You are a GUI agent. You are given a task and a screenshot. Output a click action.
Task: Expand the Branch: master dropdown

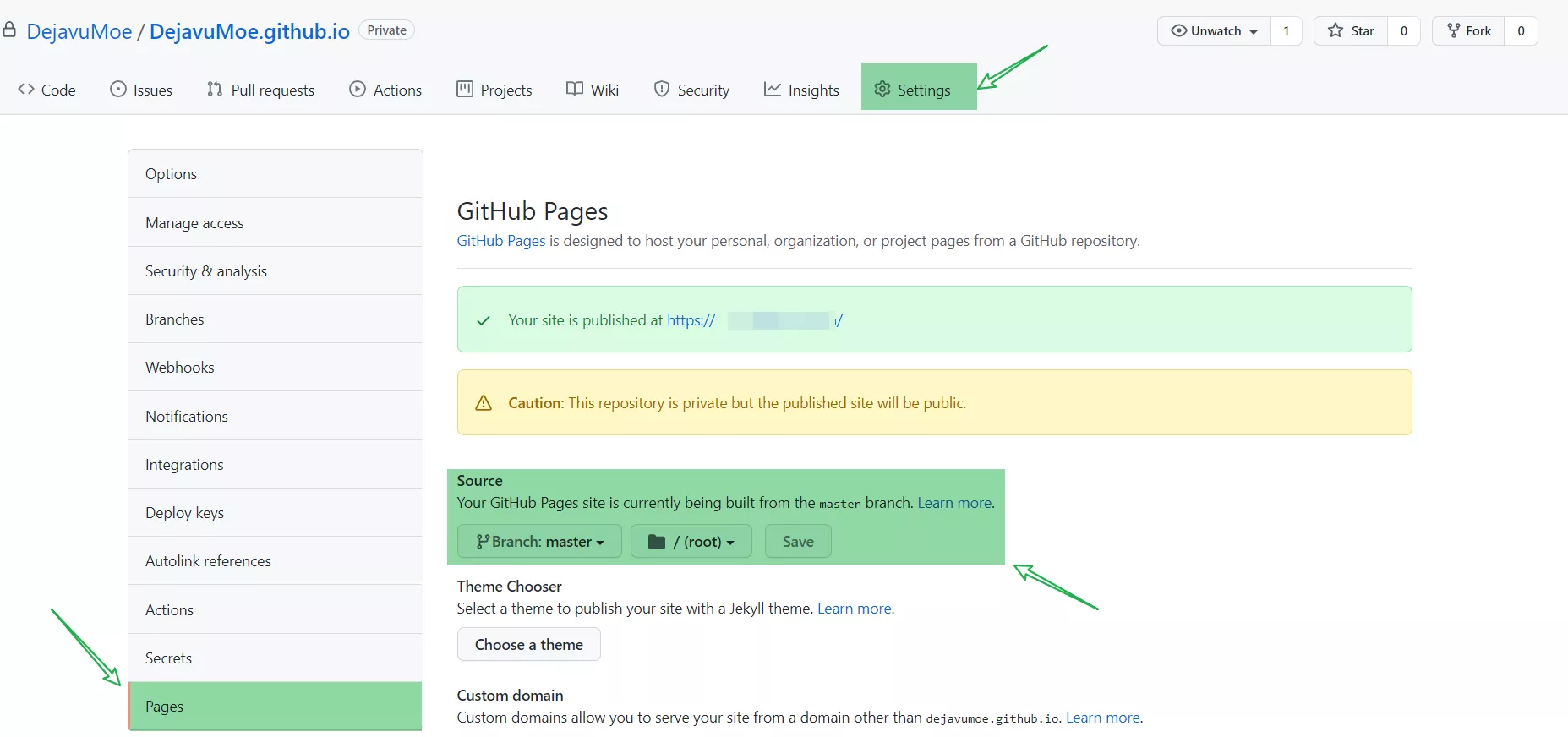(539, 542)
